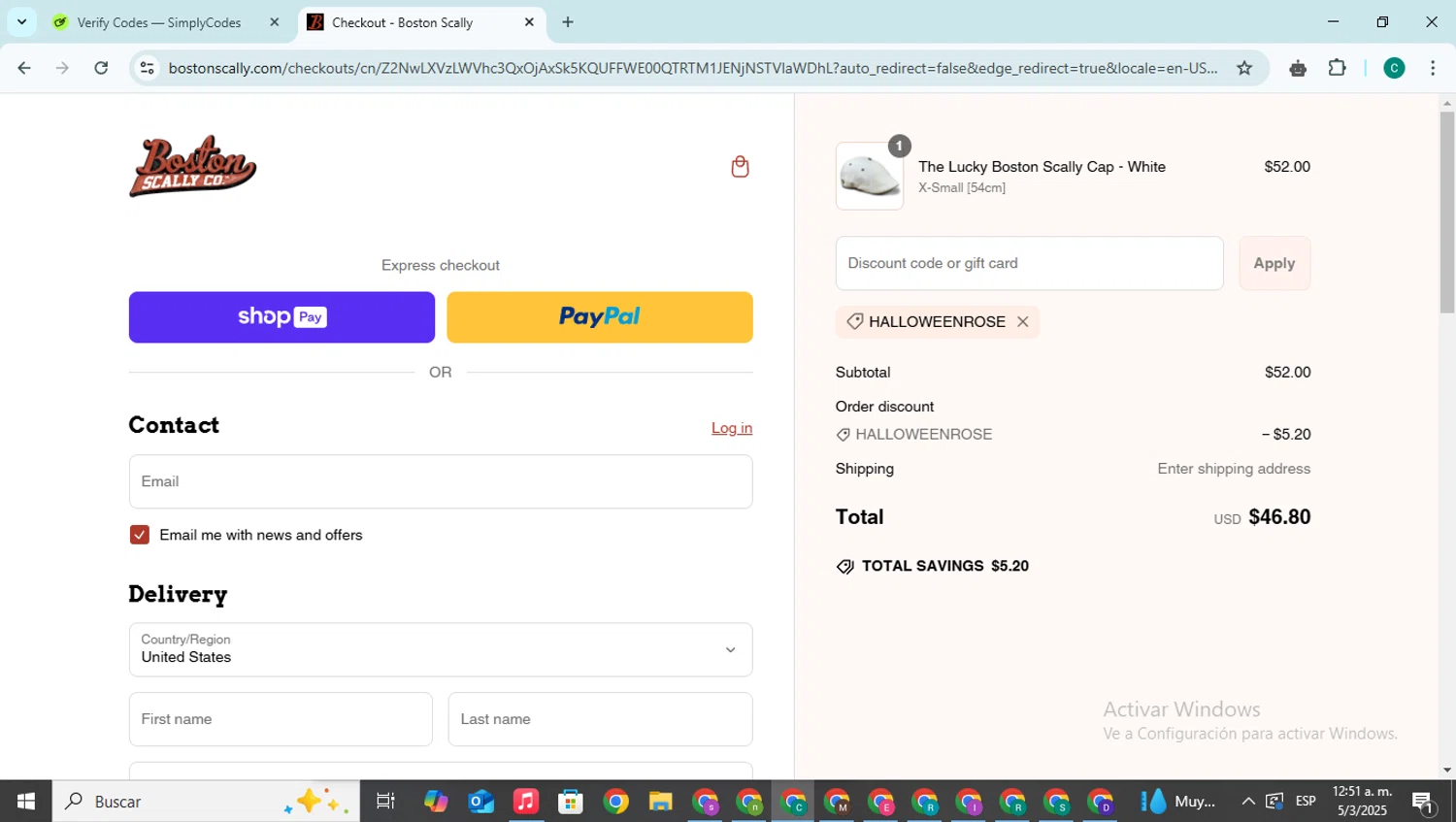The width and height of the screenshot is (1456, 822).
Task: Click the First name field
Action: (281, 719)
